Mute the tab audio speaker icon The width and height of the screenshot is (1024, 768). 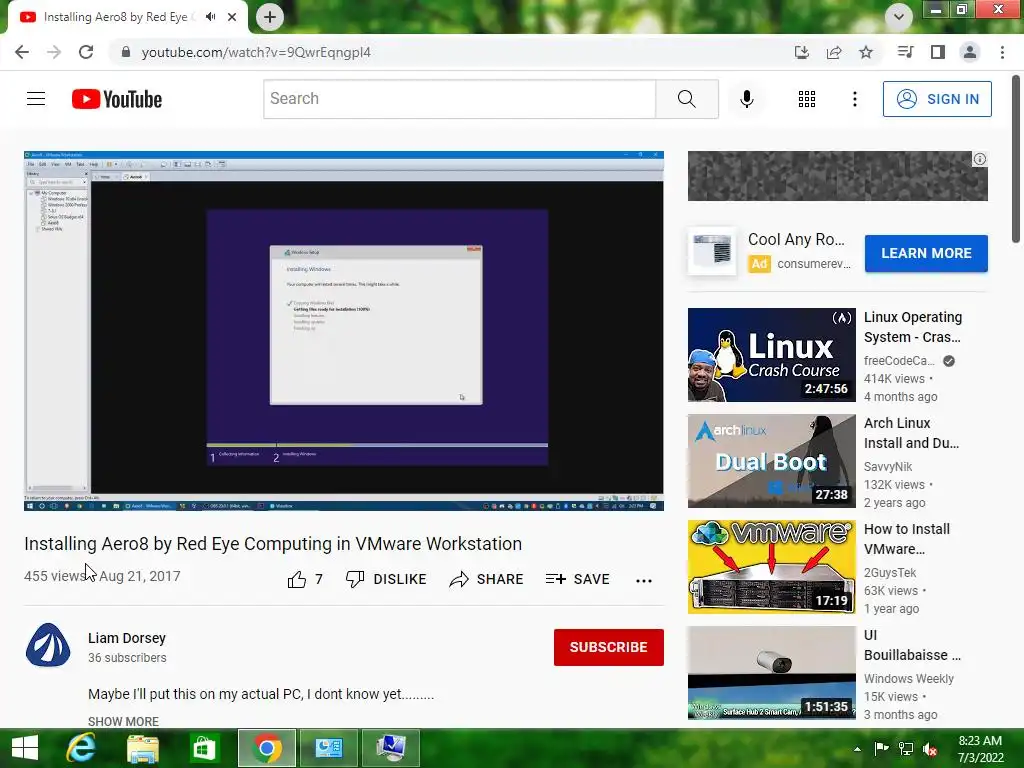pos(210,17)
